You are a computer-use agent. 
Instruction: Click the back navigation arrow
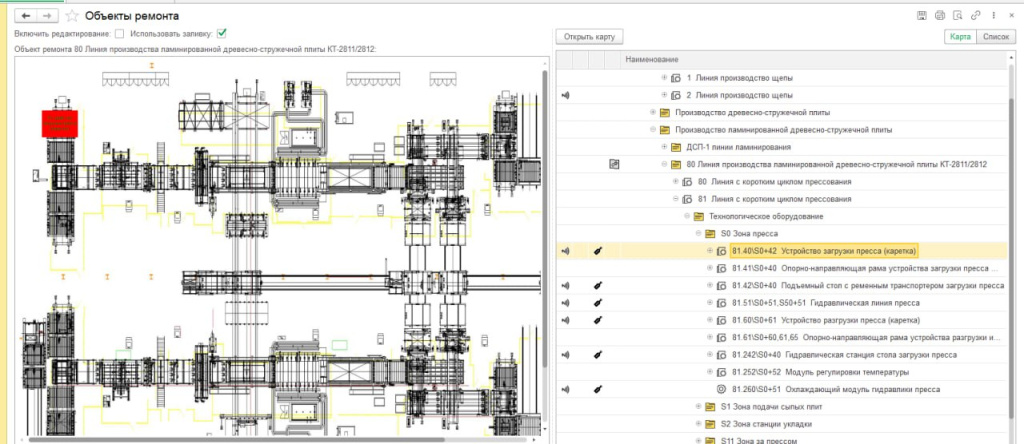pos(27,16)
